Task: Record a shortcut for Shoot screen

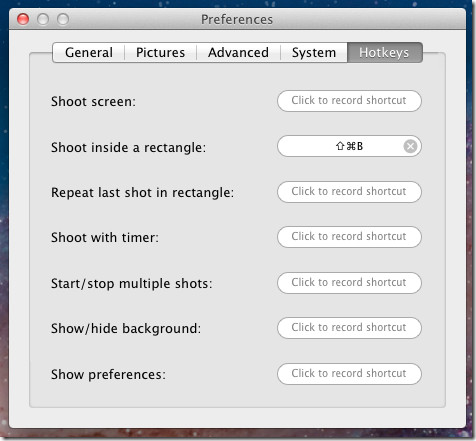Action: click(x=349, y=101)
